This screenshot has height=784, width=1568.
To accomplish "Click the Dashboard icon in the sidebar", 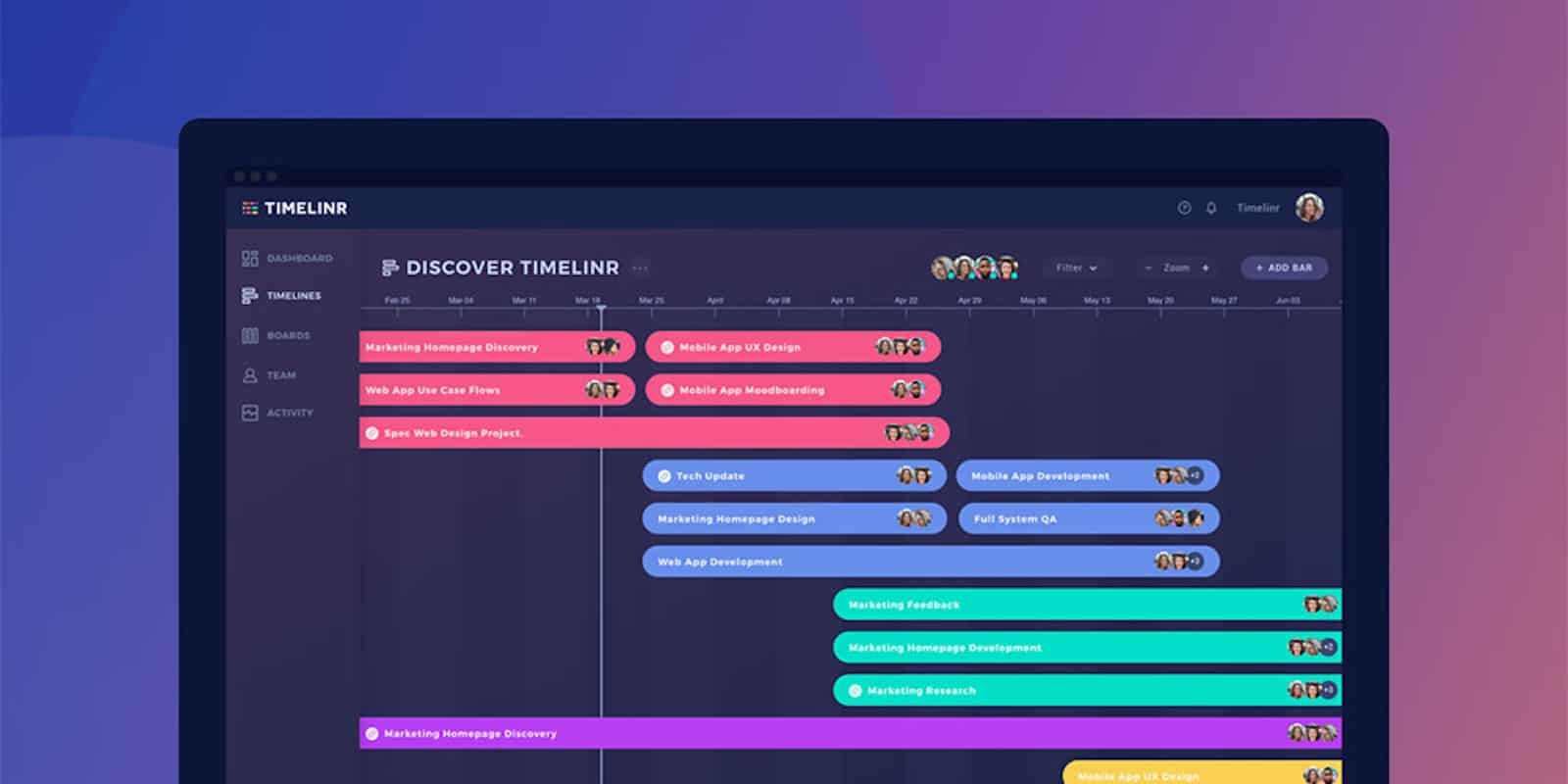I will (x=250, y=259).
